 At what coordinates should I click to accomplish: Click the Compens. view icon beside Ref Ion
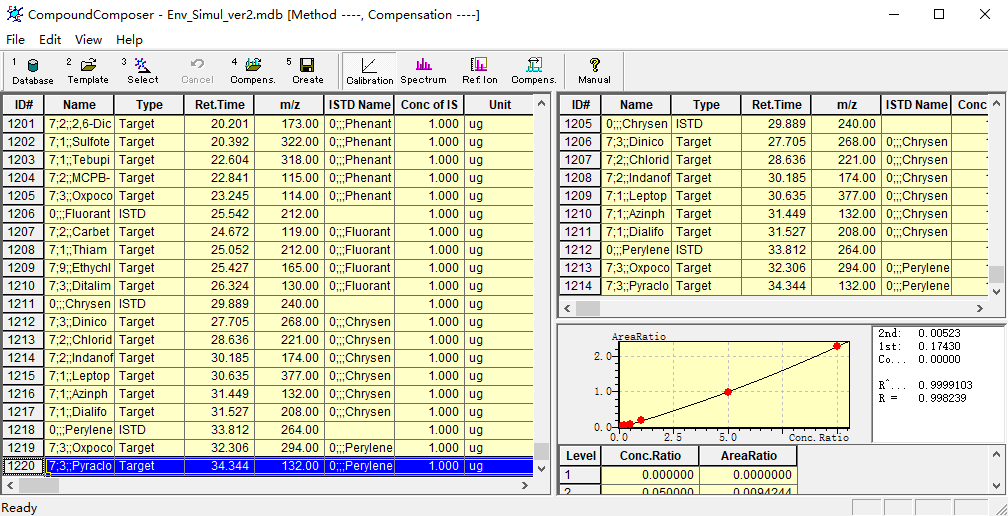[534, 70]
